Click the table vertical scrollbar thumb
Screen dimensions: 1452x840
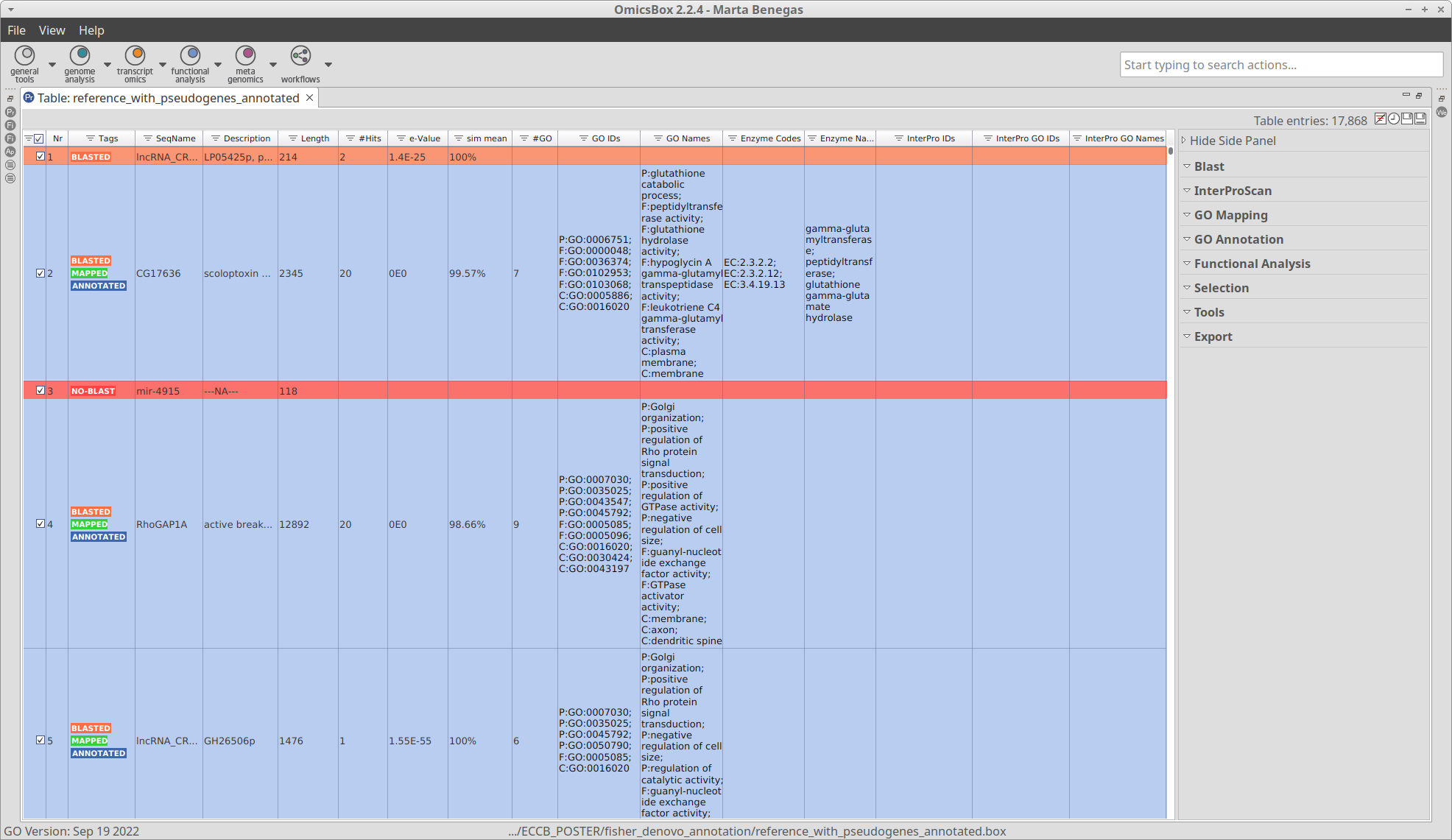[1171, 152]
